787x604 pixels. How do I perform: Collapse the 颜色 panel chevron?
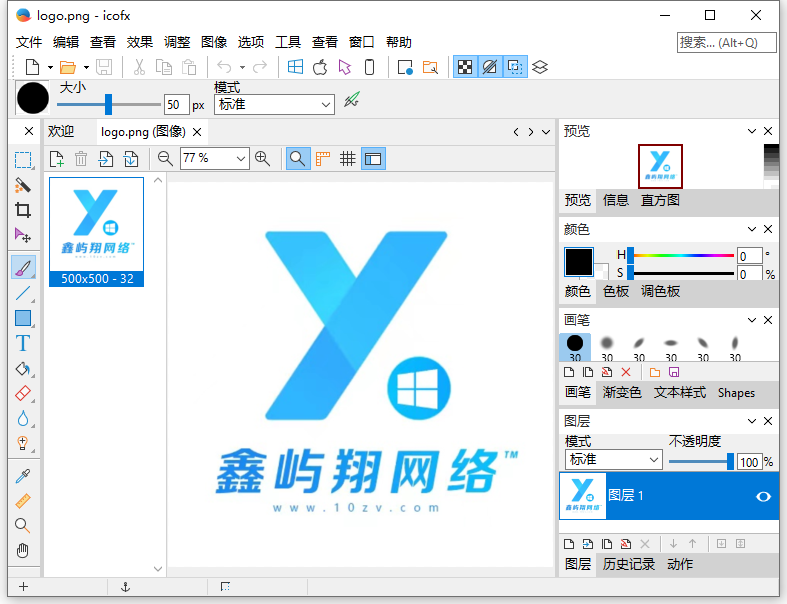(751, 229)
